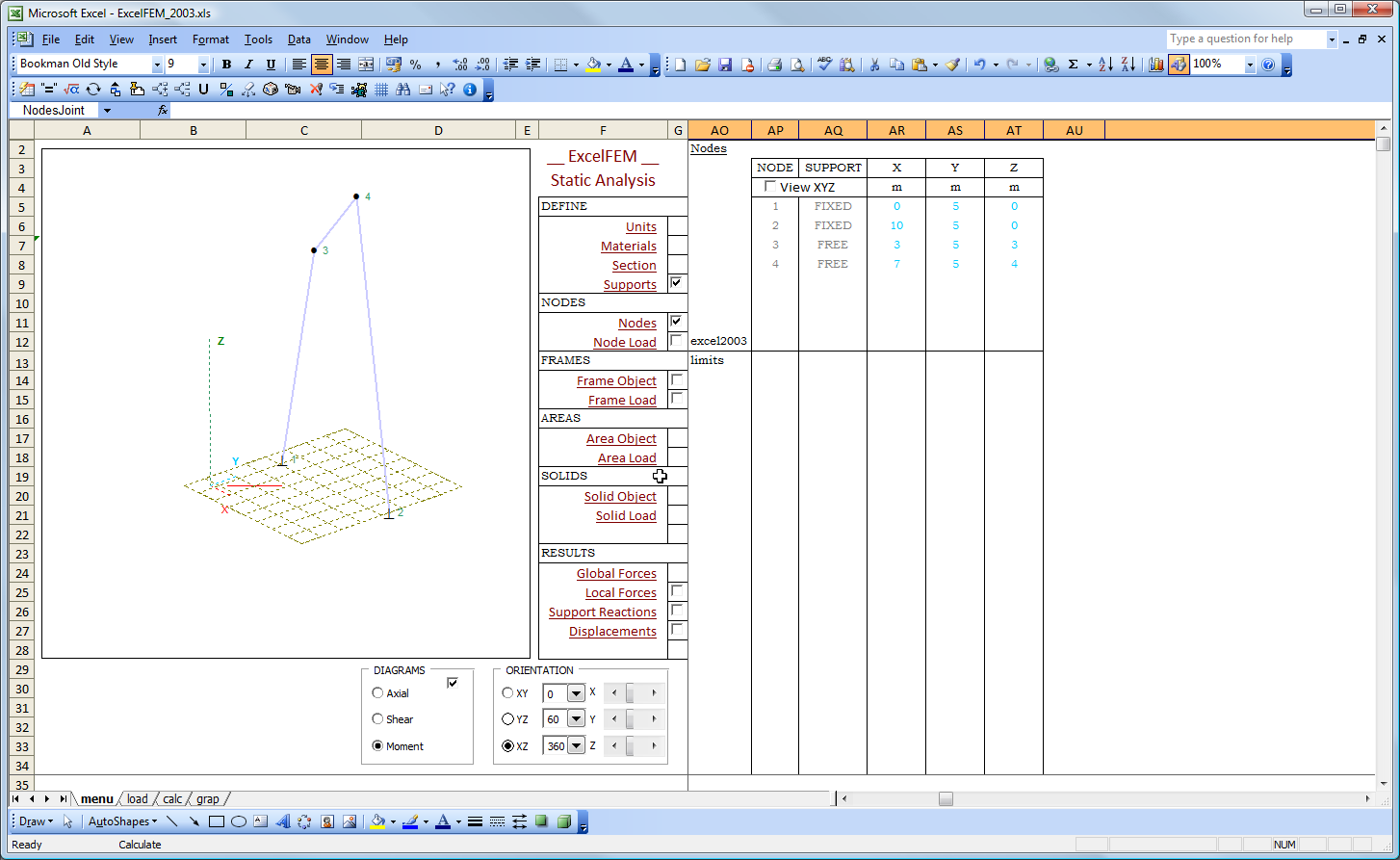Select the Axial diagram radio button

(377, 693)
